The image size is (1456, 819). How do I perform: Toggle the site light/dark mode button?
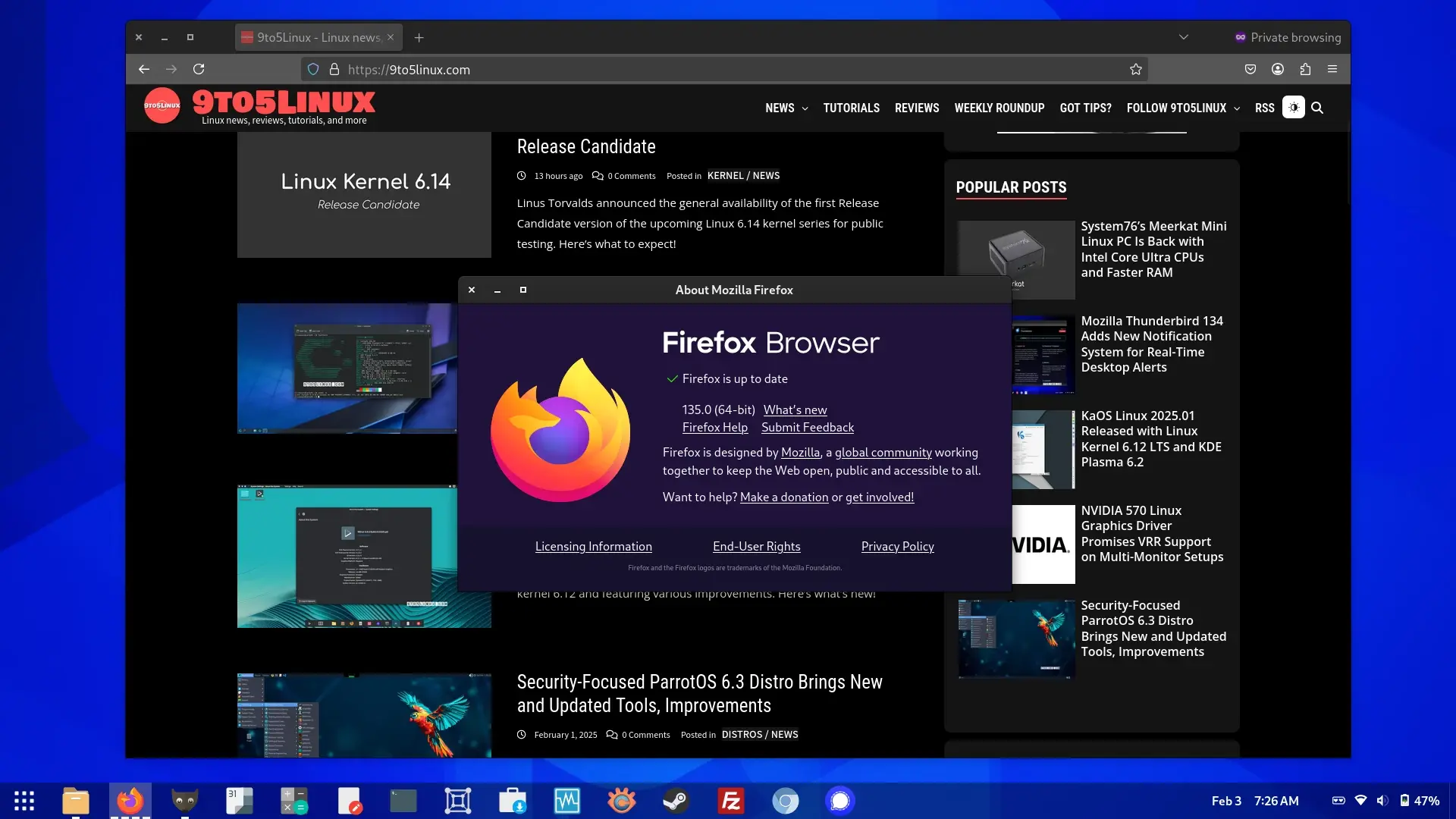1294,108
